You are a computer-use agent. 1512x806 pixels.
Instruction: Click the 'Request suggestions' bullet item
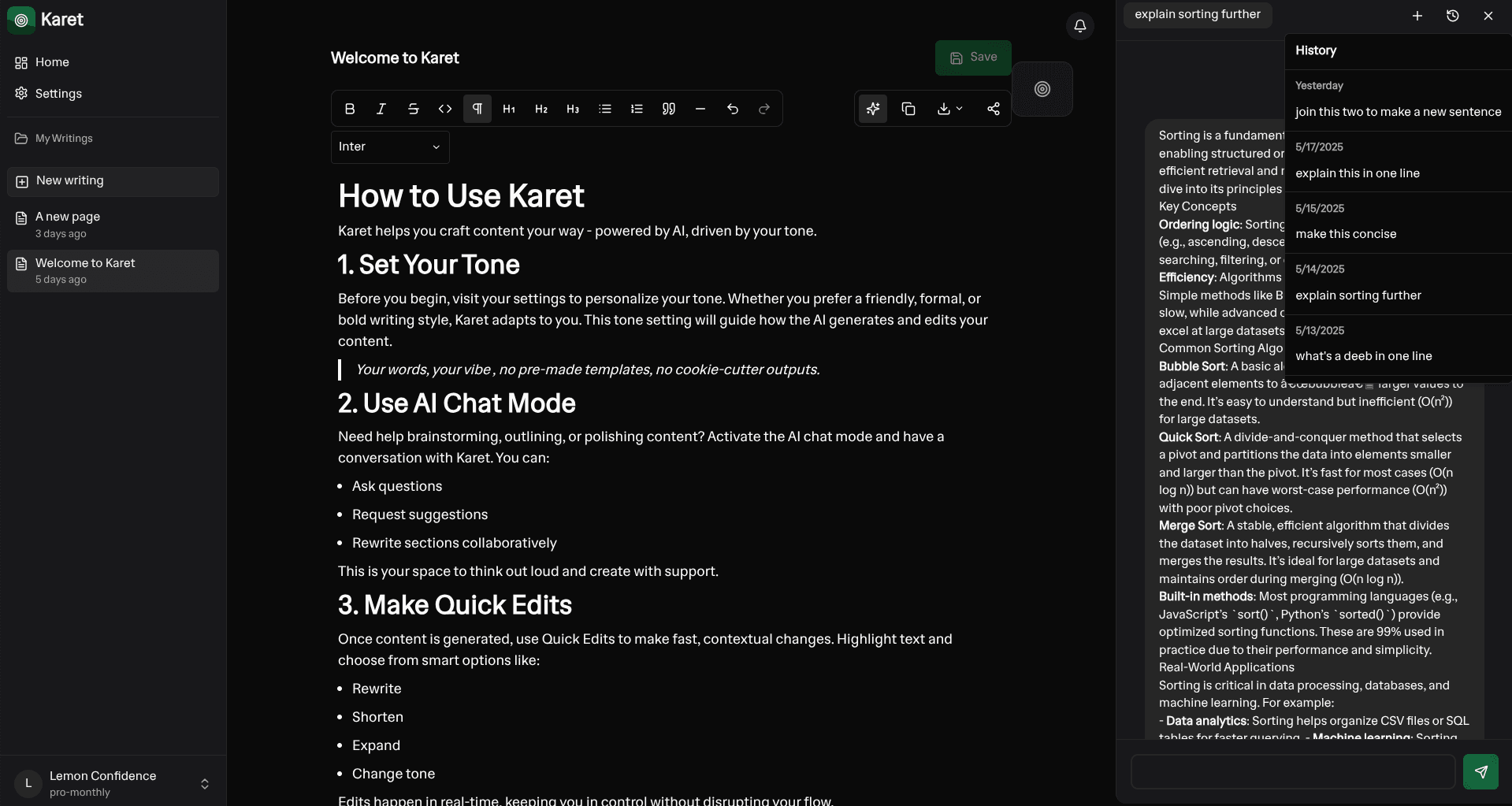420,514
